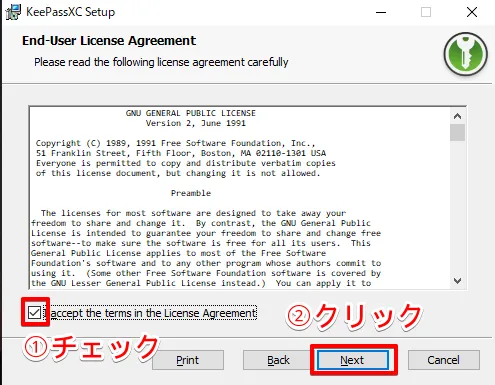
Task: Close the KeePassXC Setup window
Action: 472,12
